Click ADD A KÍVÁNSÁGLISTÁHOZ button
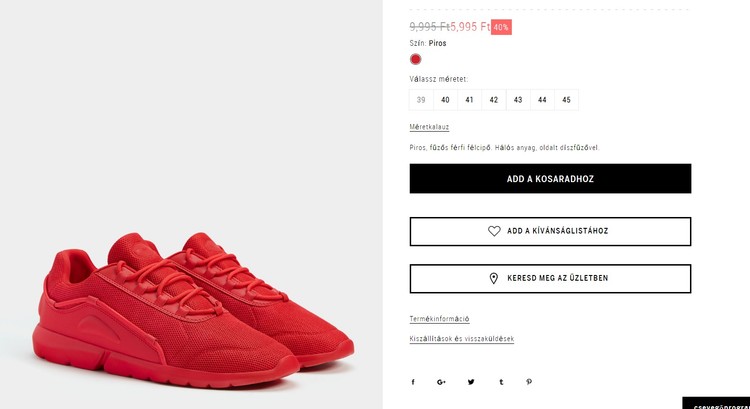750x409 pixels. pos(550,231)
